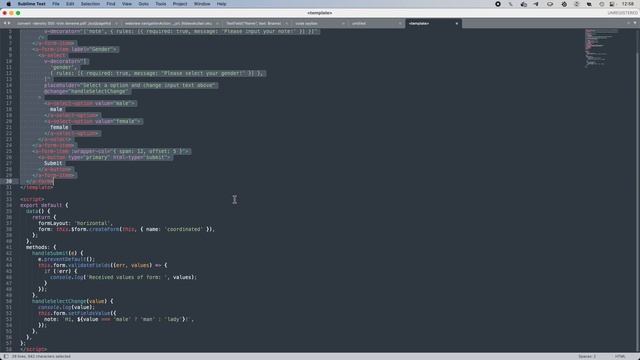Open the HTML syntax selector
The width and height of the screenshot is (640, 360).
tap(620, 356)
